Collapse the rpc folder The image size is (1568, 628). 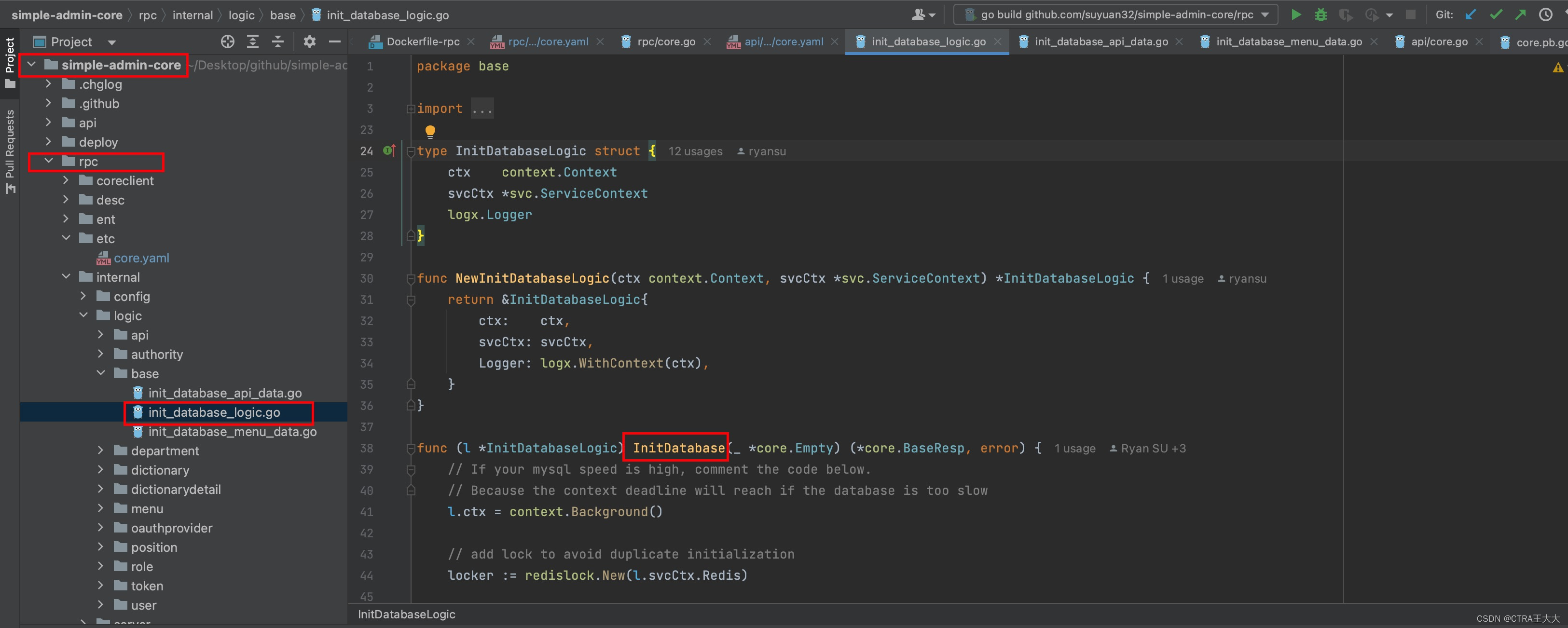(x=49, y=161)
